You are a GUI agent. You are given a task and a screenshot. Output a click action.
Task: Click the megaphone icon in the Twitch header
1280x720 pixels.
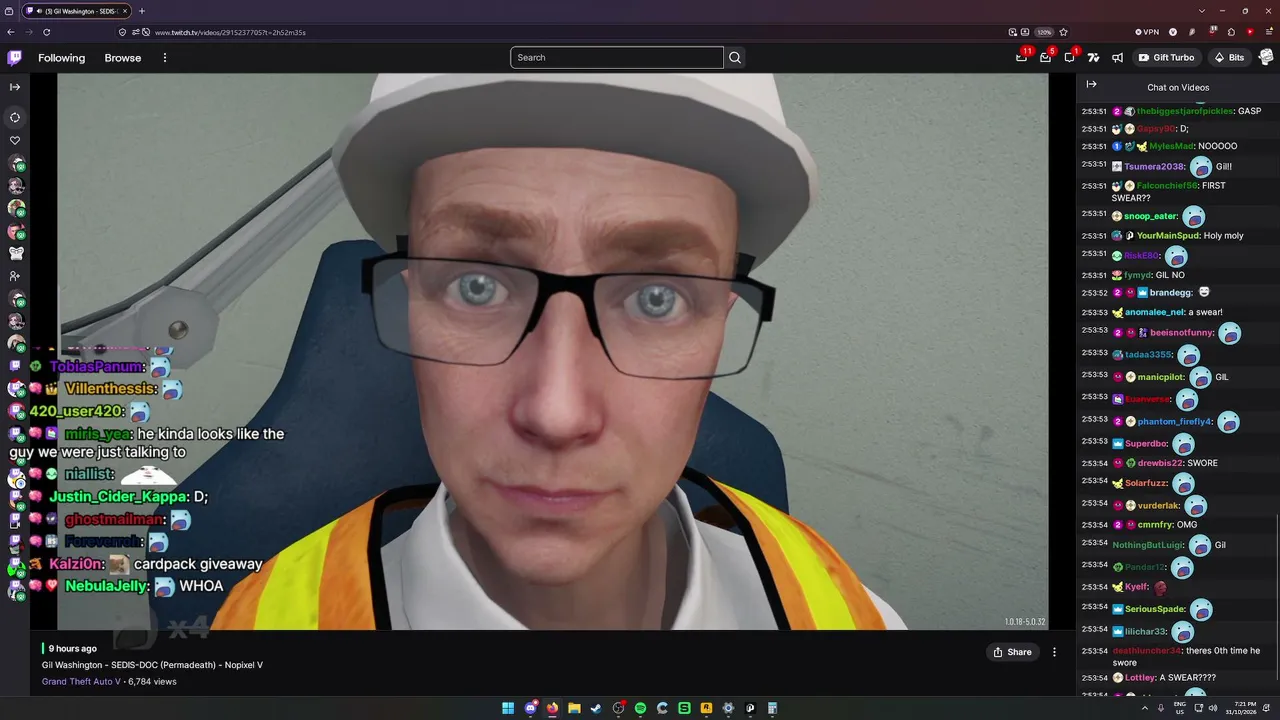coord(1118,58)
